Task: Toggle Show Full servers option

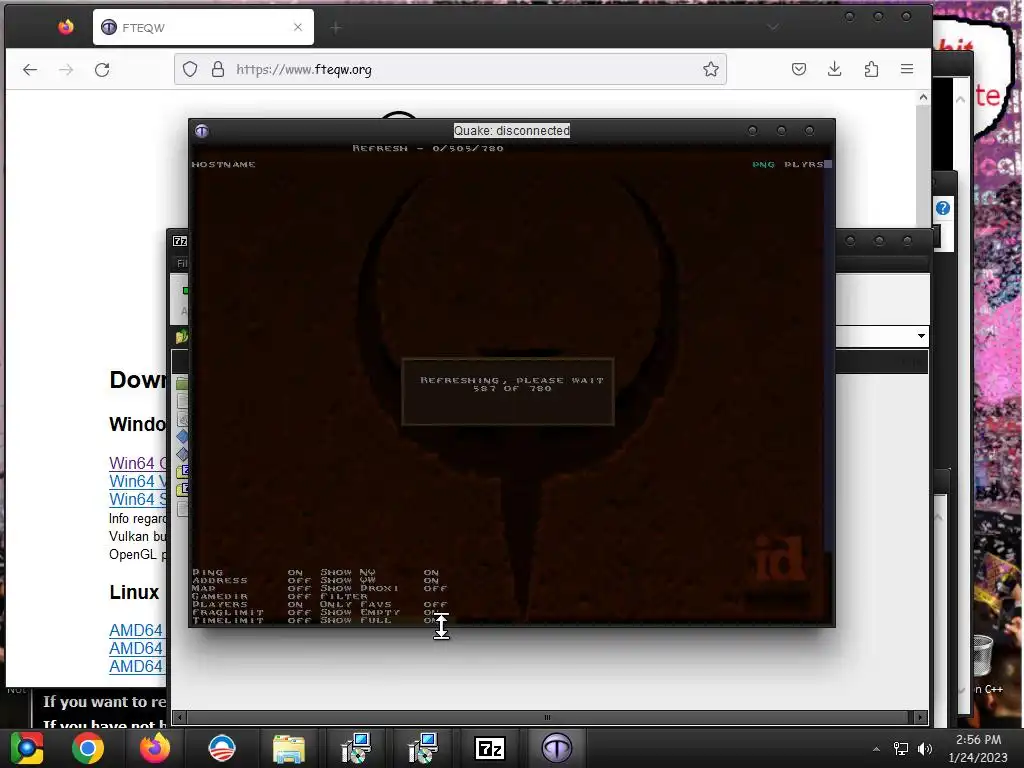Action: coord(379,620)
